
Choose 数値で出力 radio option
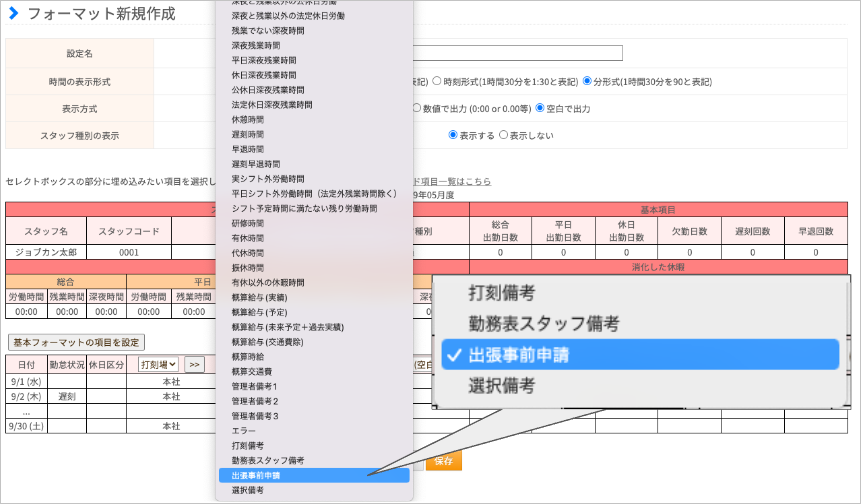click(x=416, y=108)
